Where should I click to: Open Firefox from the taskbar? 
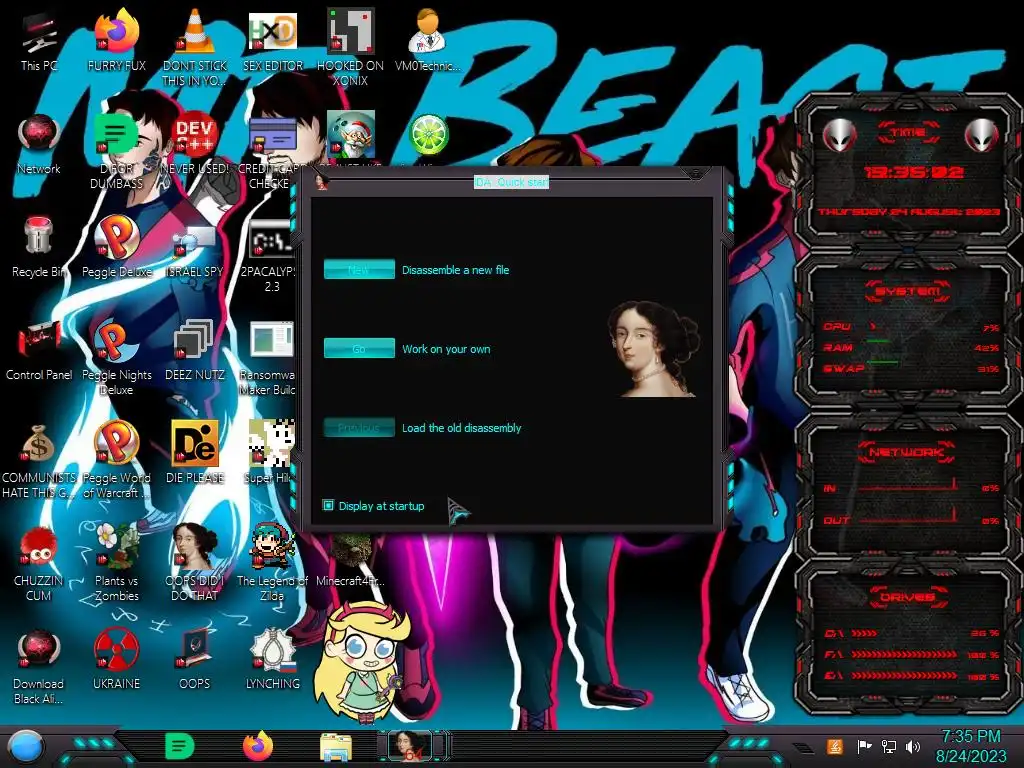(x=258, y=746)
